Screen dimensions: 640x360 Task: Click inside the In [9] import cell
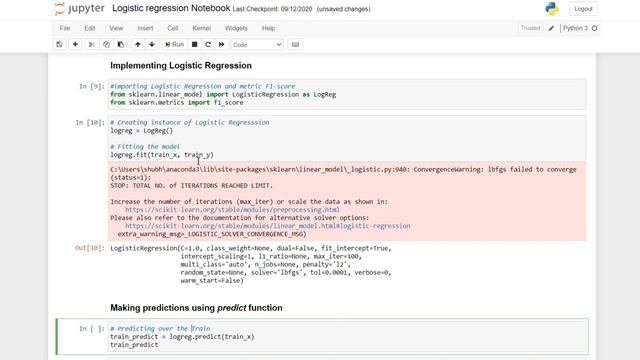(x=347, y=94)
